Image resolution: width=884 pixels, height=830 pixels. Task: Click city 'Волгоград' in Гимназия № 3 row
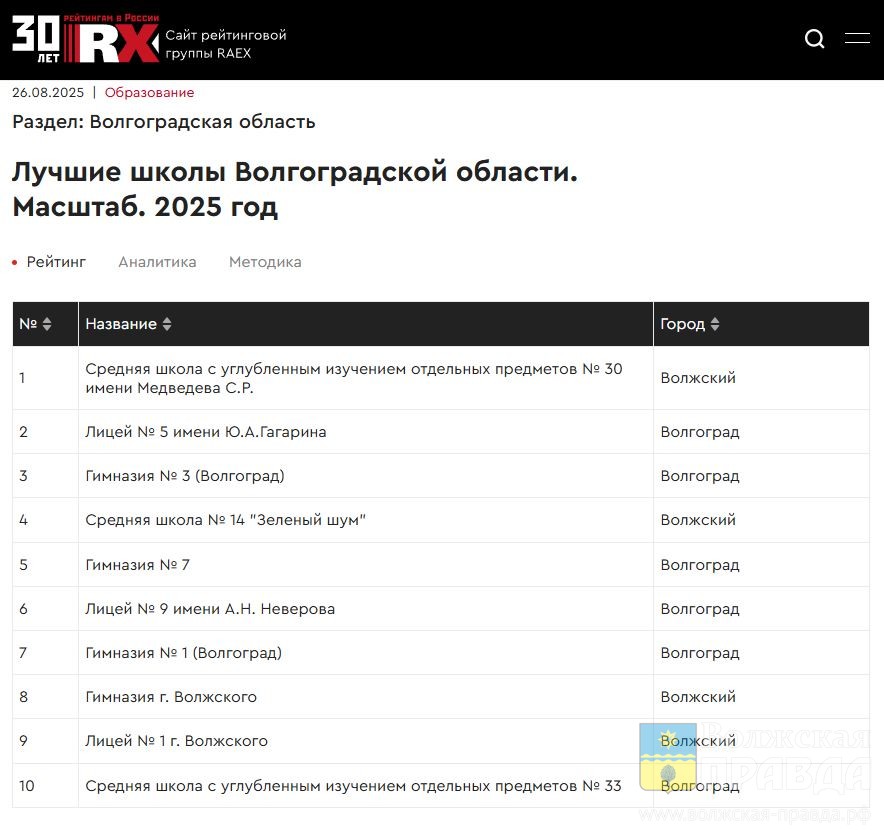700,476
